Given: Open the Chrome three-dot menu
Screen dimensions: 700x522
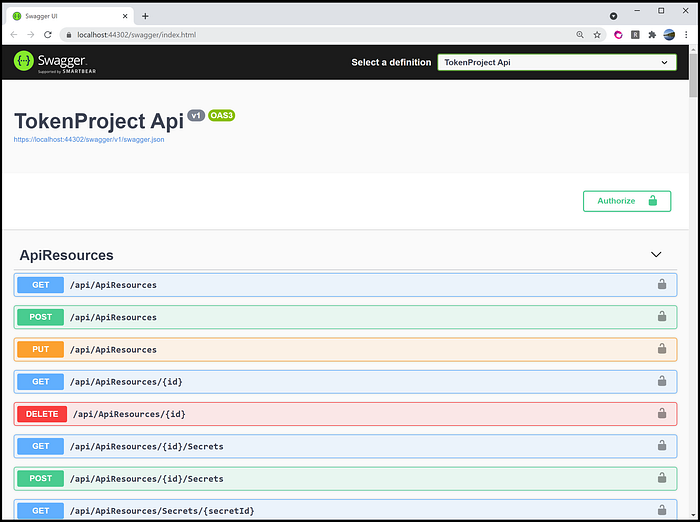Looking at the screenshot, I should click(686, 35).
